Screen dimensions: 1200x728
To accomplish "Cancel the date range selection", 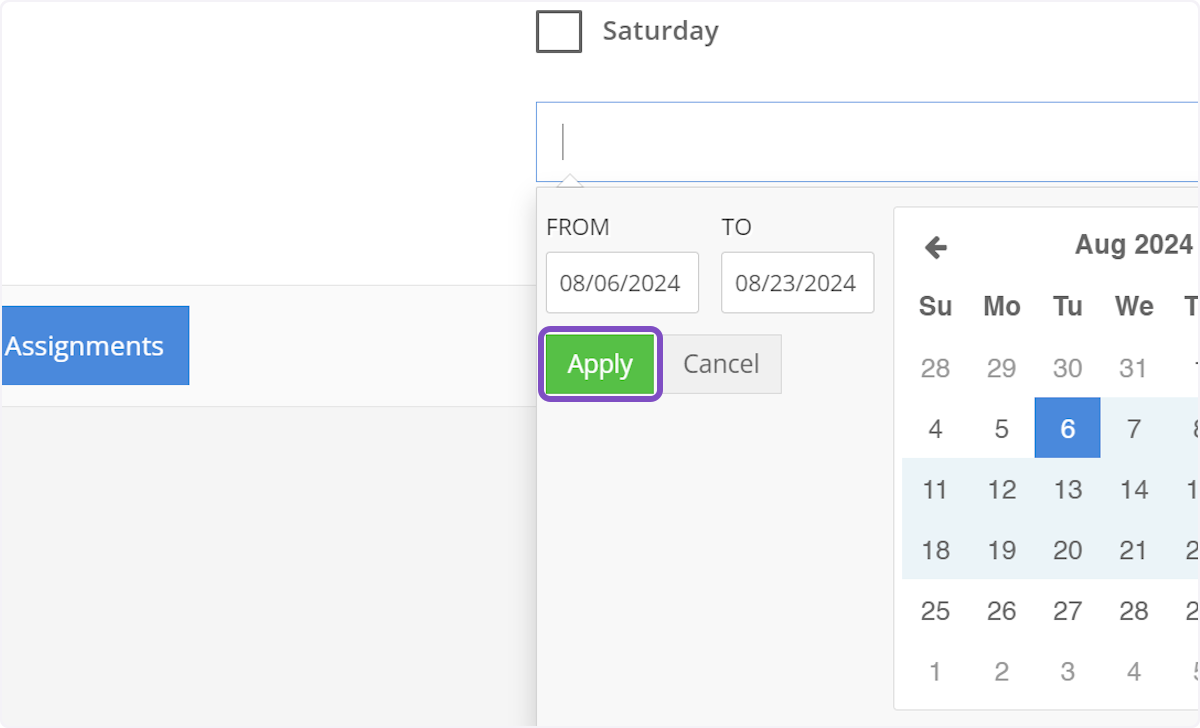I will [x=721, y=364].
